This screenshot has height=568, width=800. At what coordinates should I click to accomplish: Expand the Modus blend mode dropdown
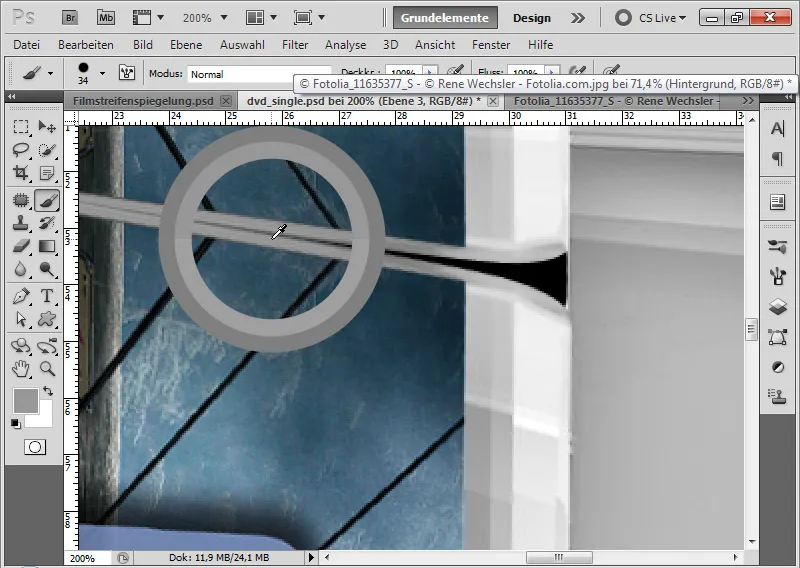coord(240,74)
